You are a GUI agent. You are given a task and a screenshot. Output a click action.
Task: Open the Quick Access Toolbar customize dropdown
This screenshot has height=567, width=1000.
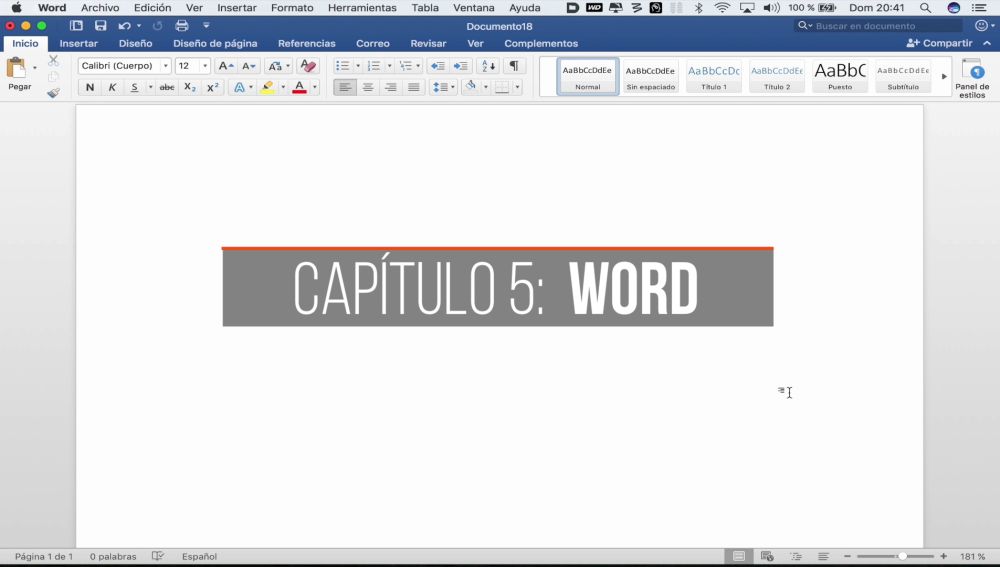coord(206,26)
